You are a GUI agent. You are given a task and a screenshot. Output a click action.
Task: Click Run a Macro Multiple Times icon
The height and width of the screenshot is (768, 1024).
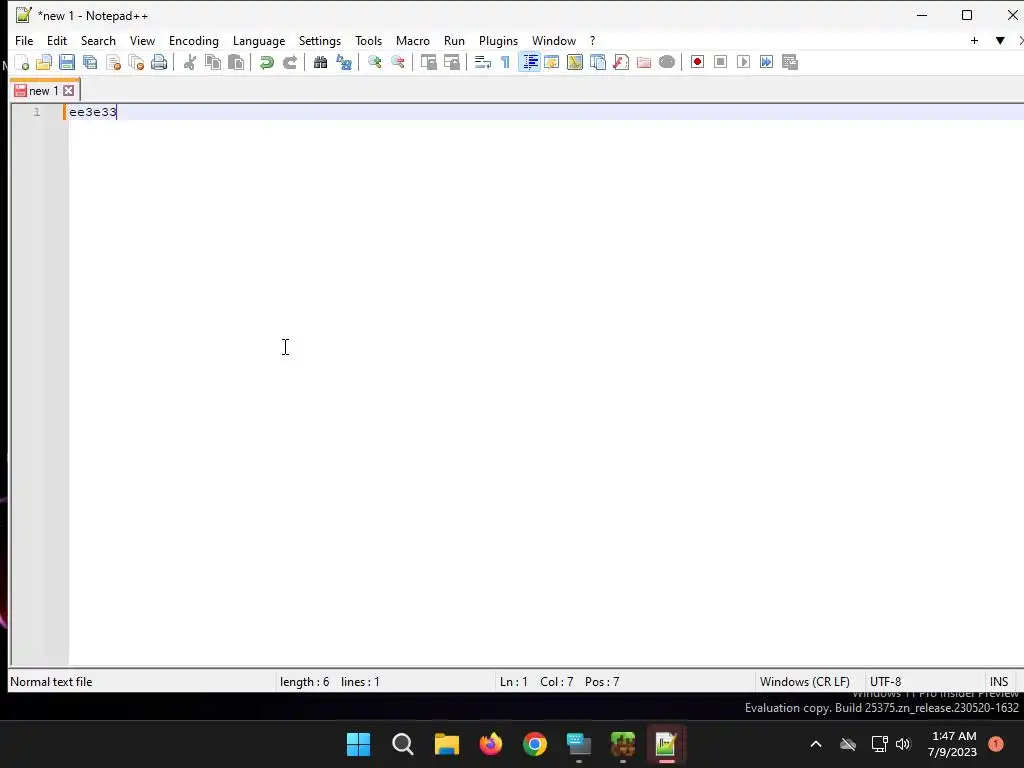pyautogui.click(x=766, y=62)
